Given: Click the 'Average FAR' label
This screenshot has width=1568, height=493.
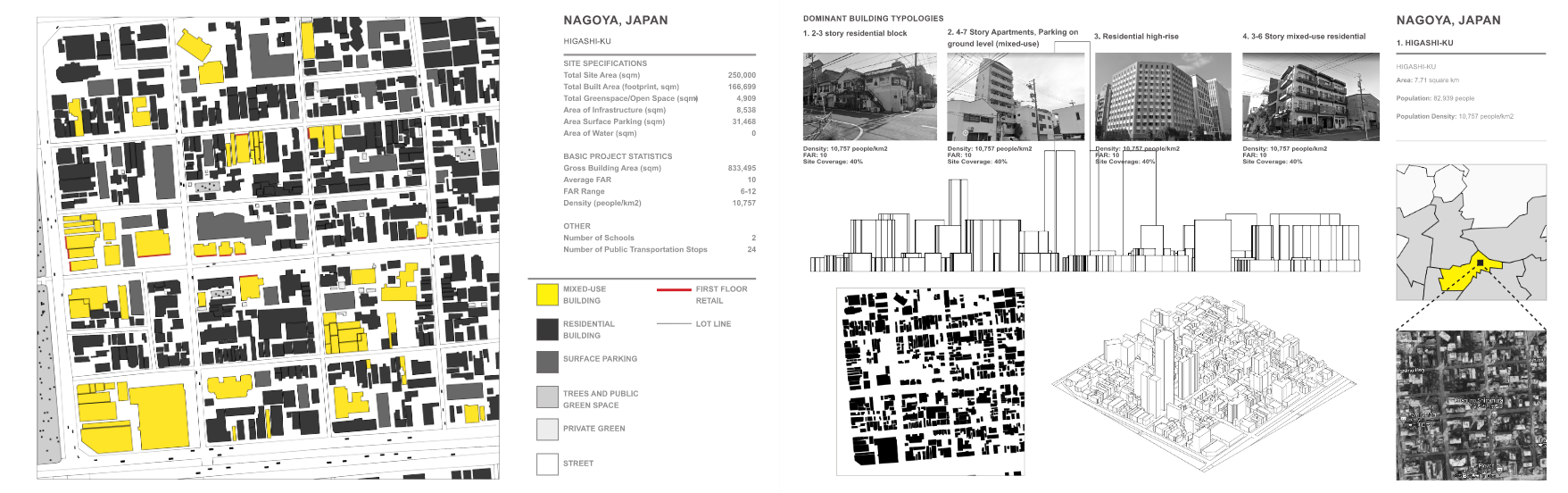Looking at the screenshot, I should point(587,180).
